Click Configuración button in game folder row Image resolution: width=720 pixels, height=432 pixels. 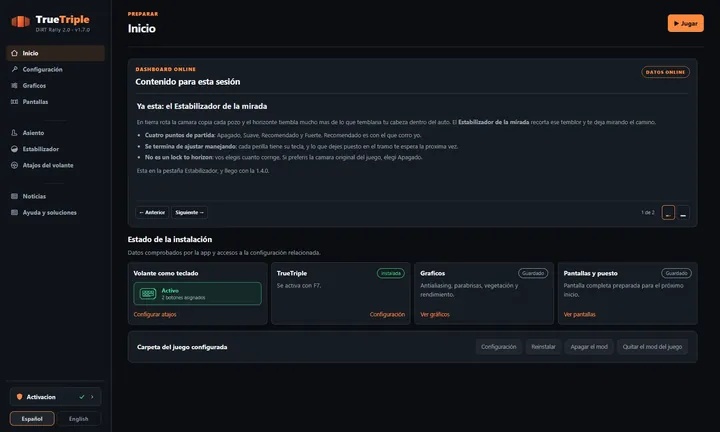point(499,347)
